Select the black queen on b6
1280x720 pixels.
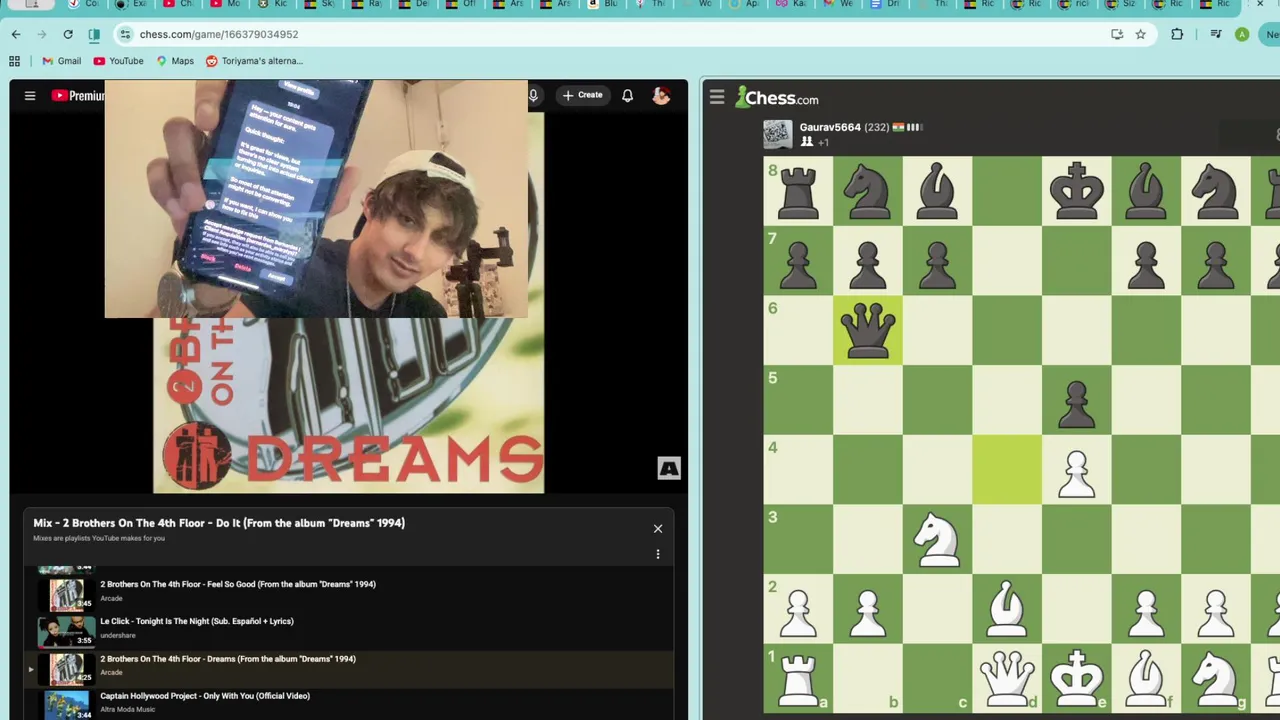coord(868,331)
